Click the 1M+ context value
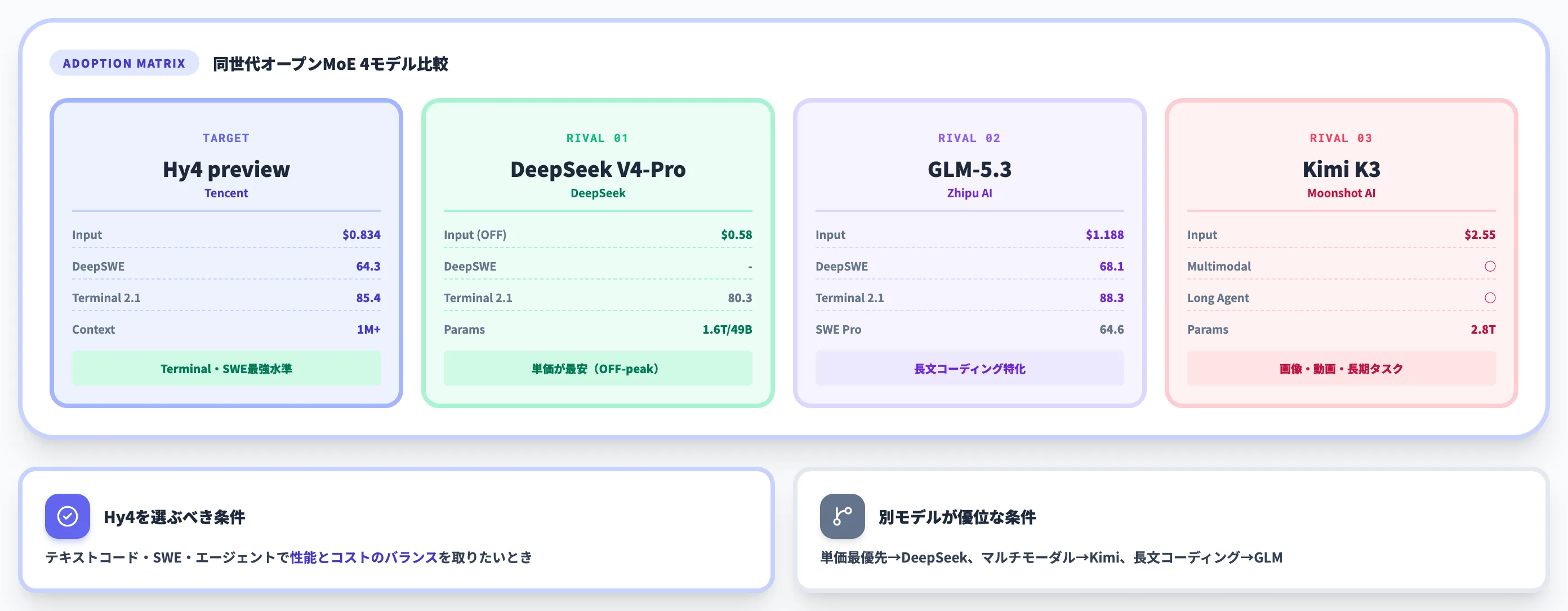Screen dimensions: 1568x611 click(x=368, y=329)
